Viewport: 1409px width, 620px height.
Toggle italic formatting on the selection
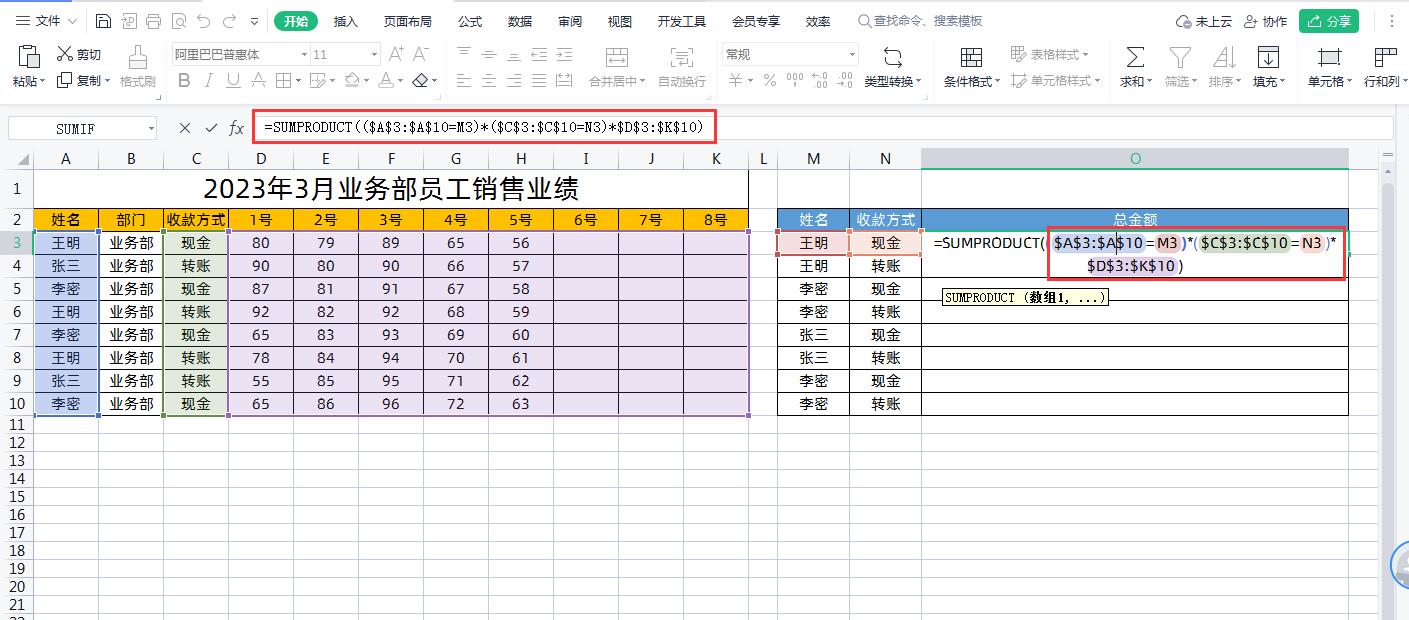[210, 81]
